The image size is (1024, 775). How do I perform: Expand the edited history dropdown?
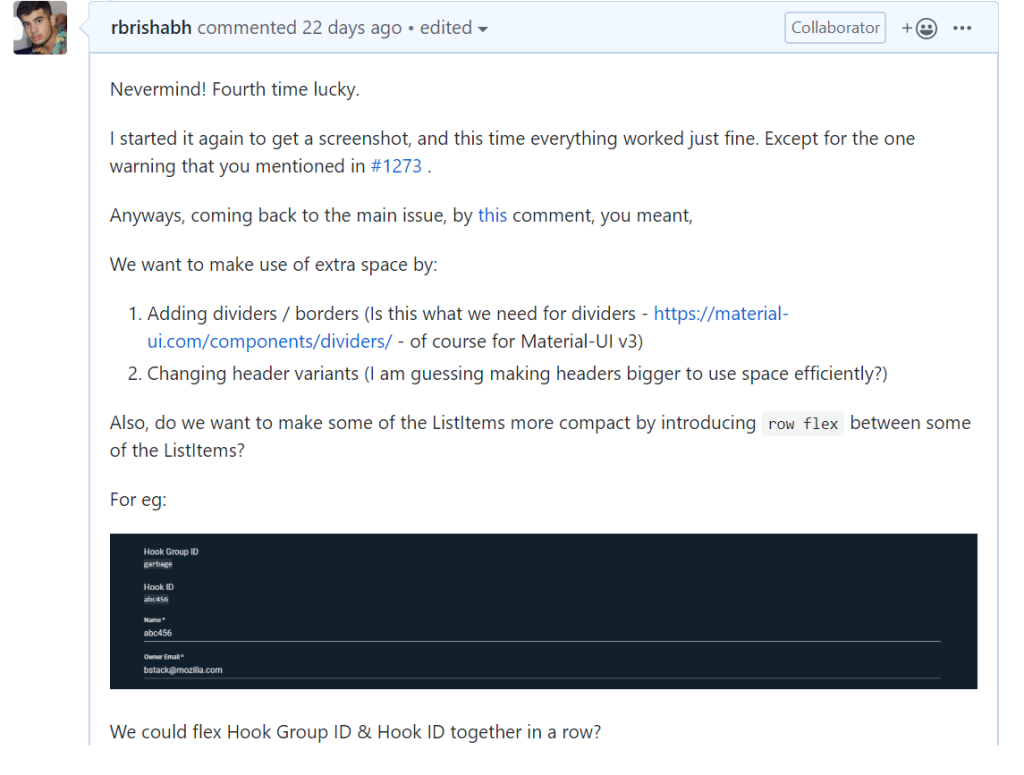click(x=453, y=28)
